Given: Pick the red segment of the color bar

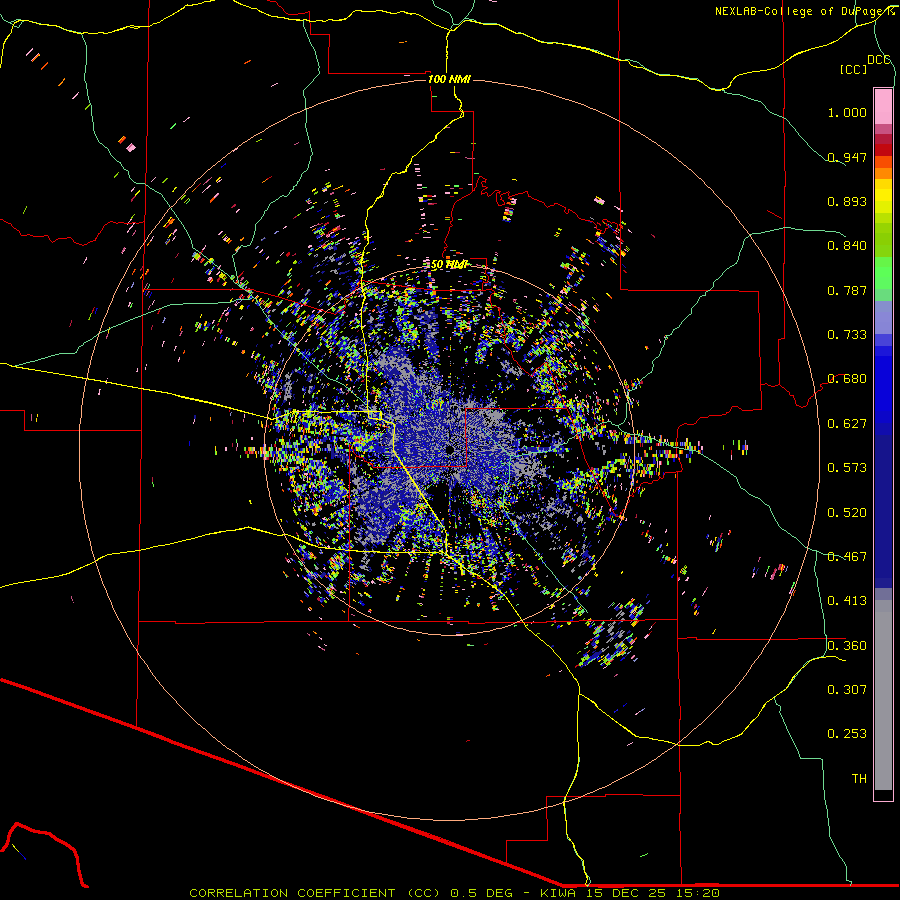Looking at the screenshot, I should [x=883, y=150].
